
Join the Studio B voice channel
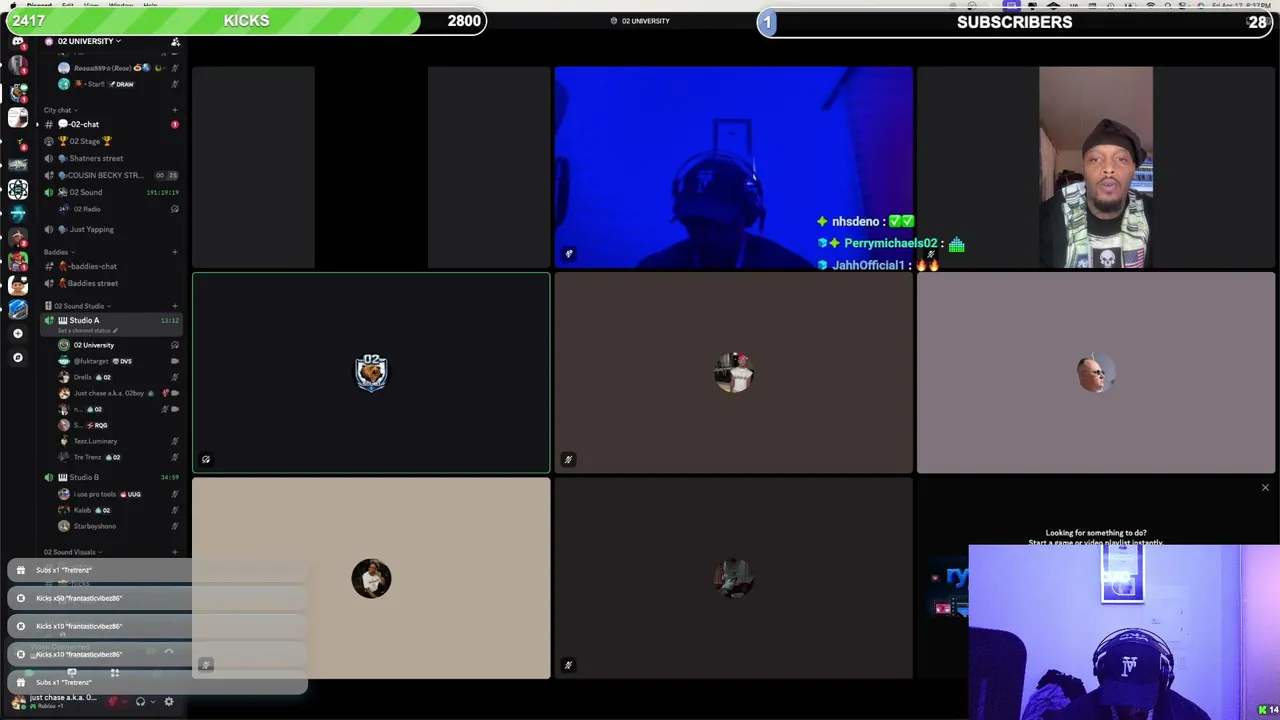click(x=110, y=477)
